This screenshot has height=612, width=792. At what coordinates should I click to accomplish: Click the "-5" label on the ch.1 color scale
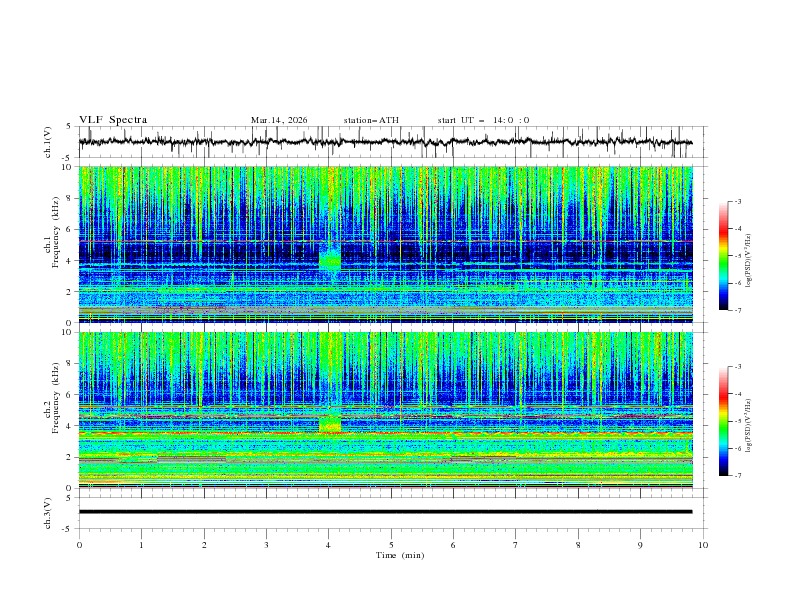click(737, 256)
